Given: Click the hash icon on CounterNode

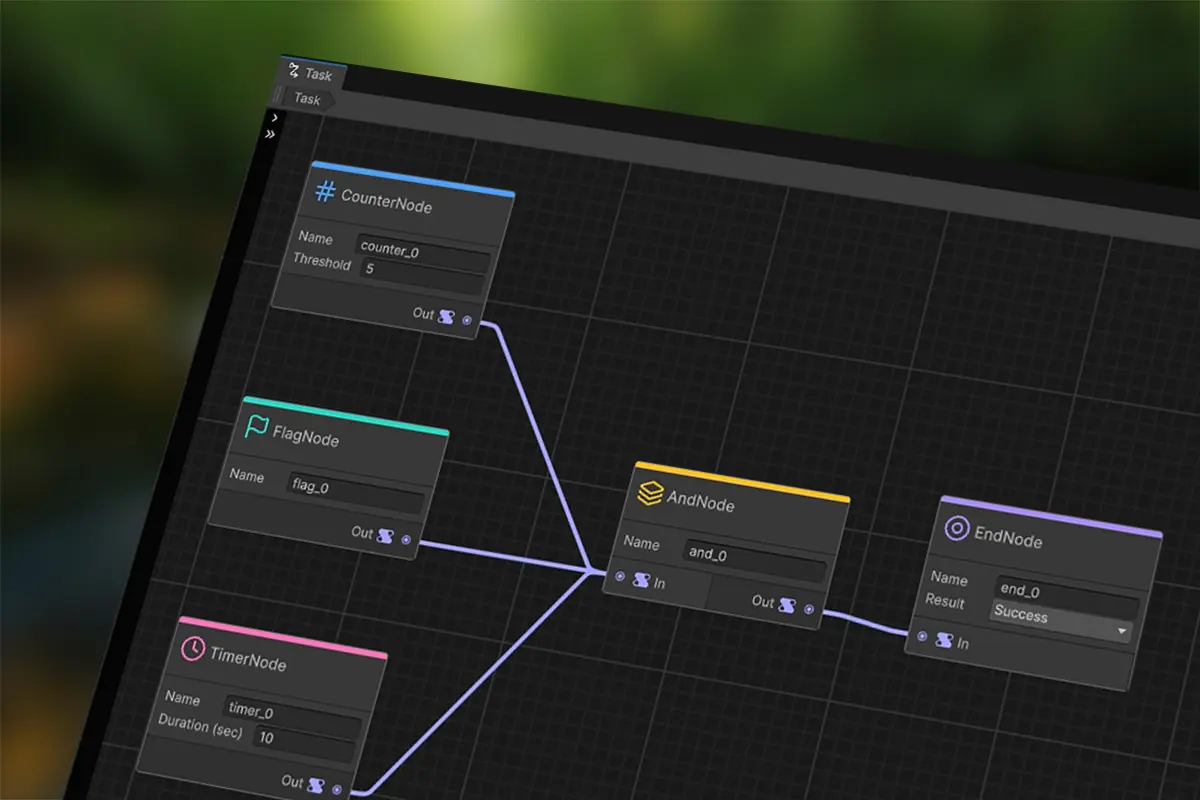Looking at the screenshot, I should pos(325,191).
